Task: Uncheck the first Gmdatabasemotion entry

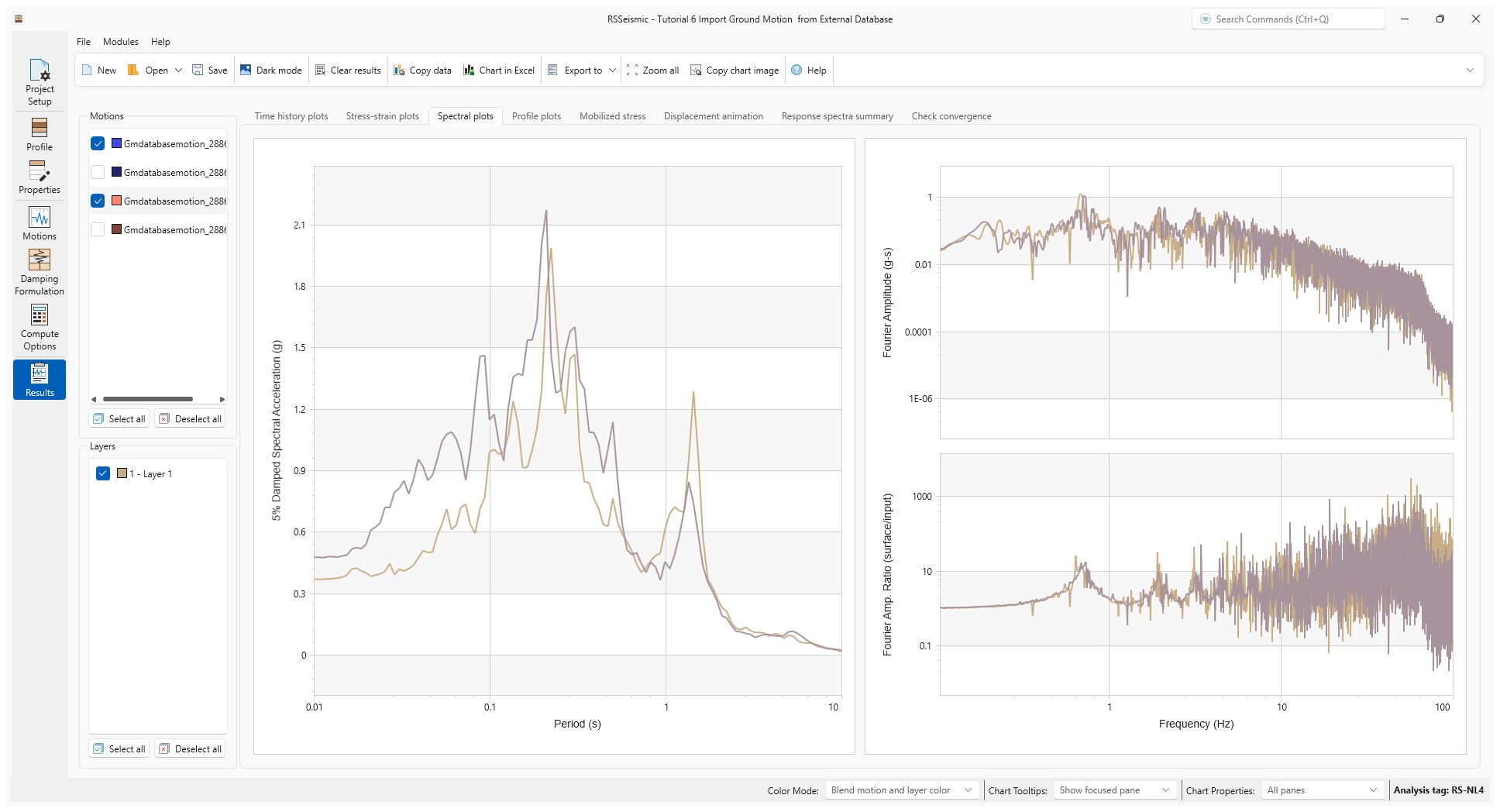Action: pos(98,143)
